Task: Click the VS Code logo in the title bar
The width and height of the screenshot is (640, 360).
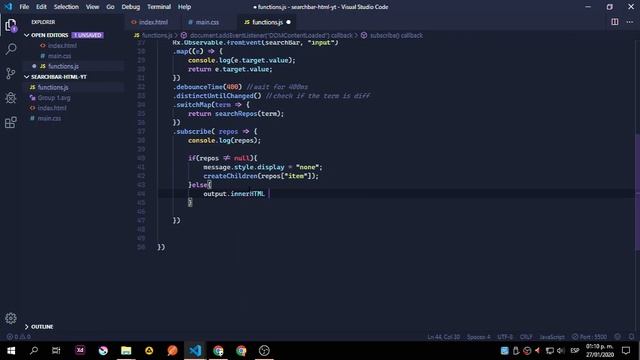Action: coord(9,7)
